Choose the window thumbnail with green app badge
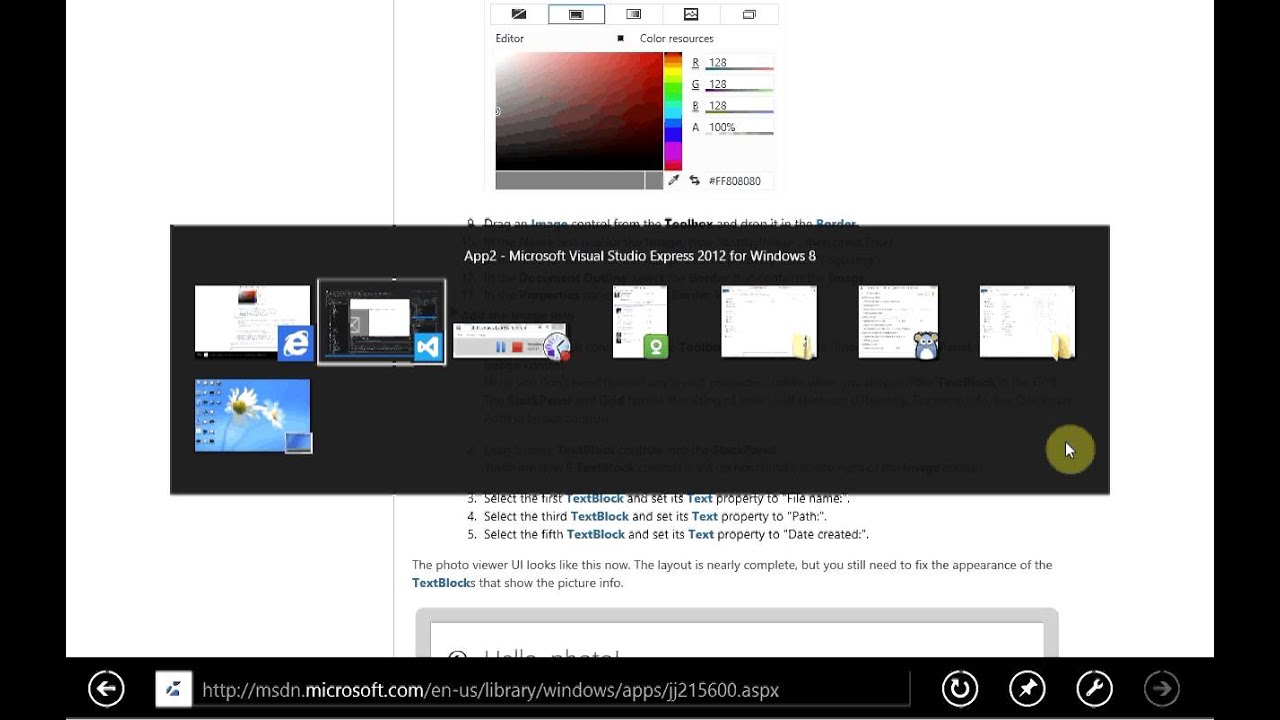 pyautogui.click(x=640, y=321)
